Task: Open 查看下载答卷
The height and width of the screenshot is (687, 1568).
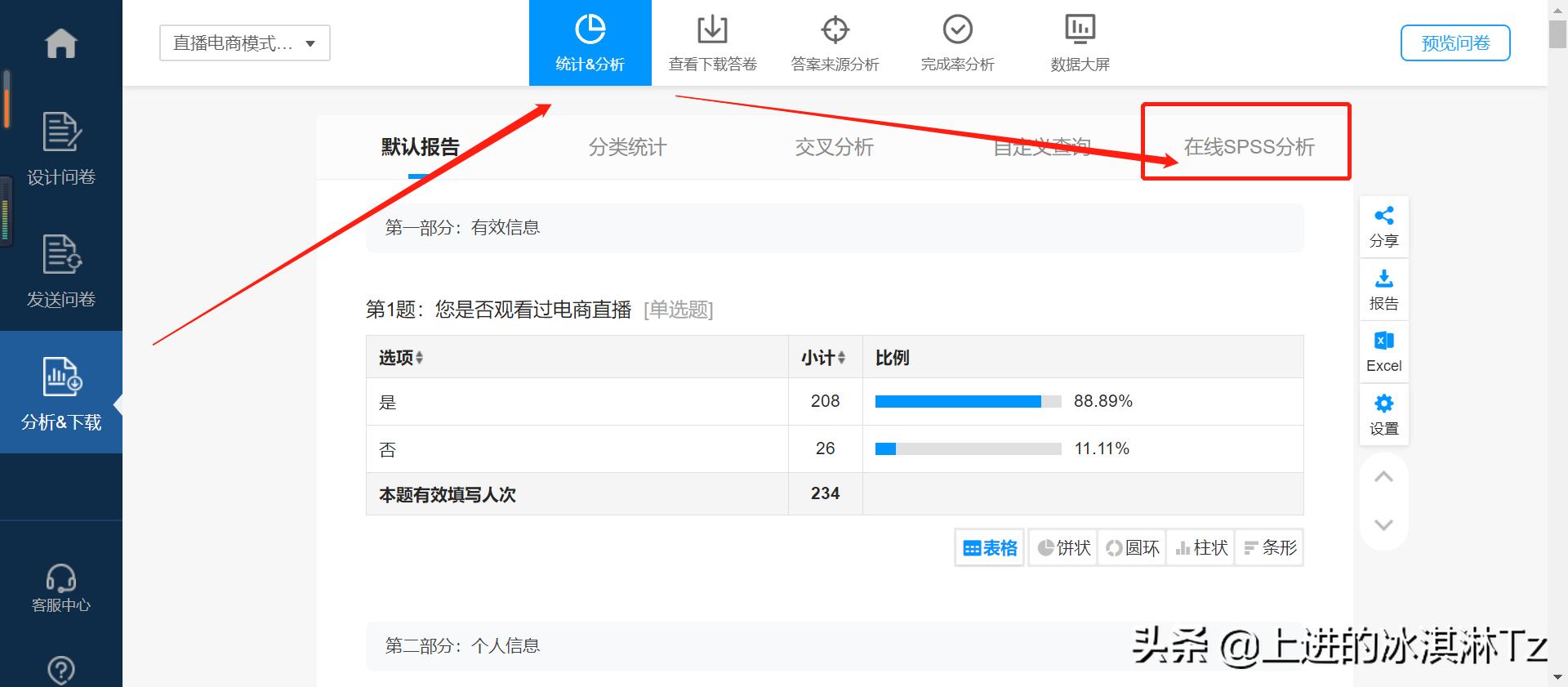Action: [x=713, y=42]
